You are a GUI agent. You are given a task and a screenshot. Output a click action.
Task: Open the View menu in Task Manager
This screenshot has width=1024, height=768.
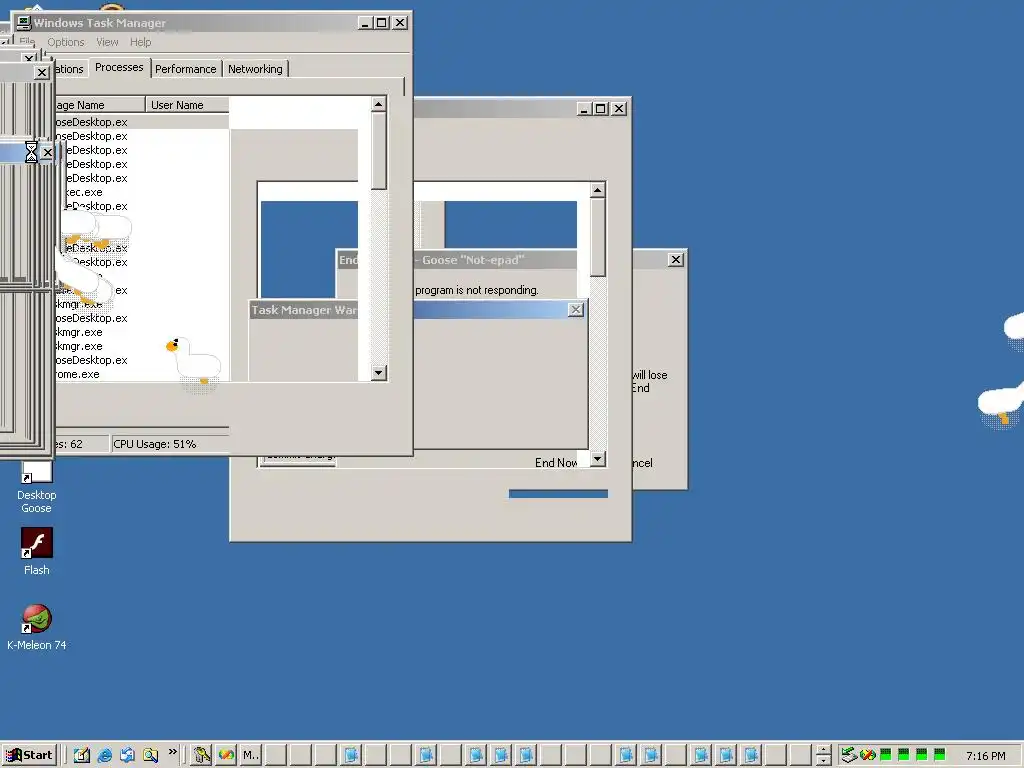click(x=107, y=42)
